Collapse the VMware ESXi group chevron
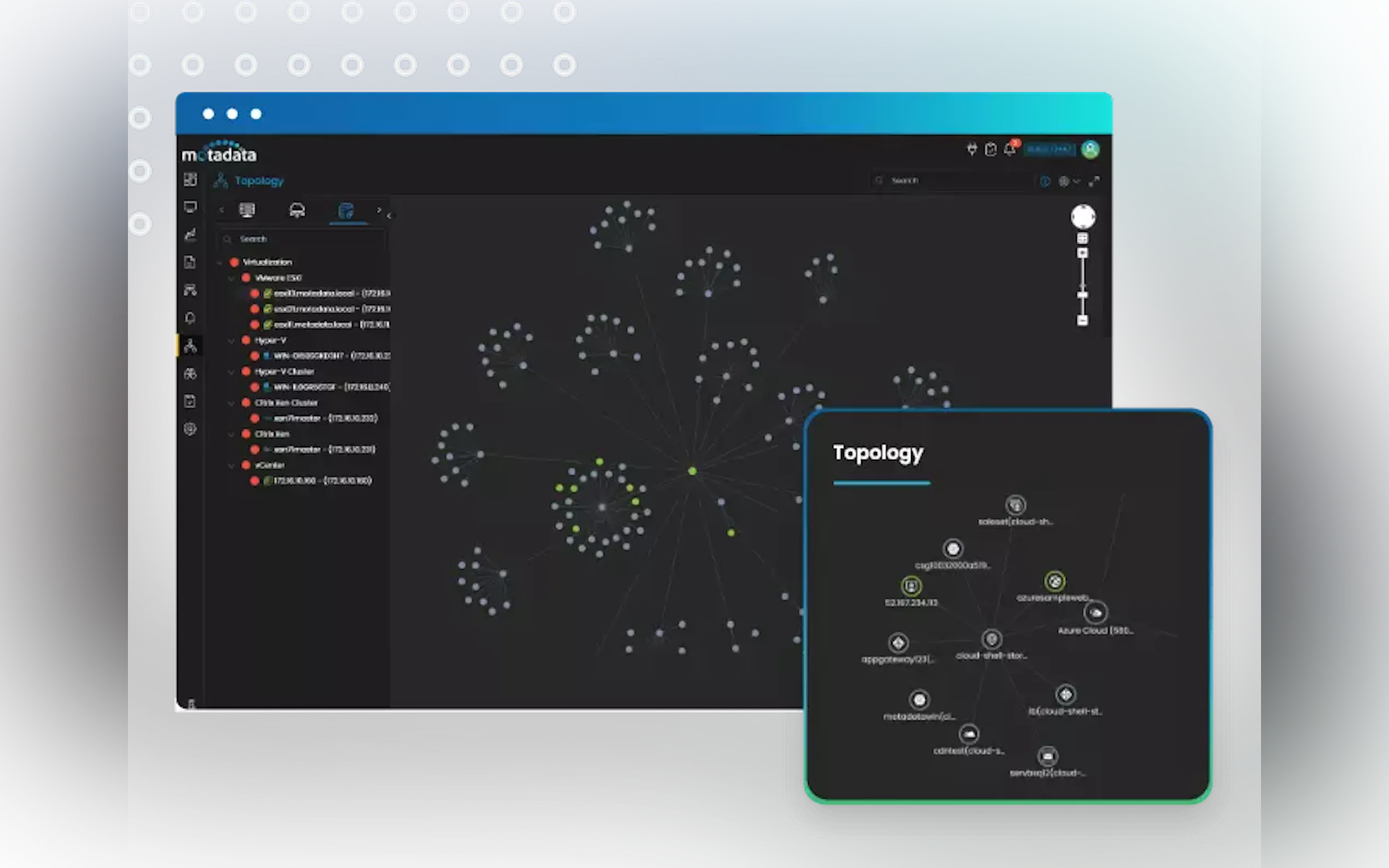The image size is (1389, 868). click(231, 278)
